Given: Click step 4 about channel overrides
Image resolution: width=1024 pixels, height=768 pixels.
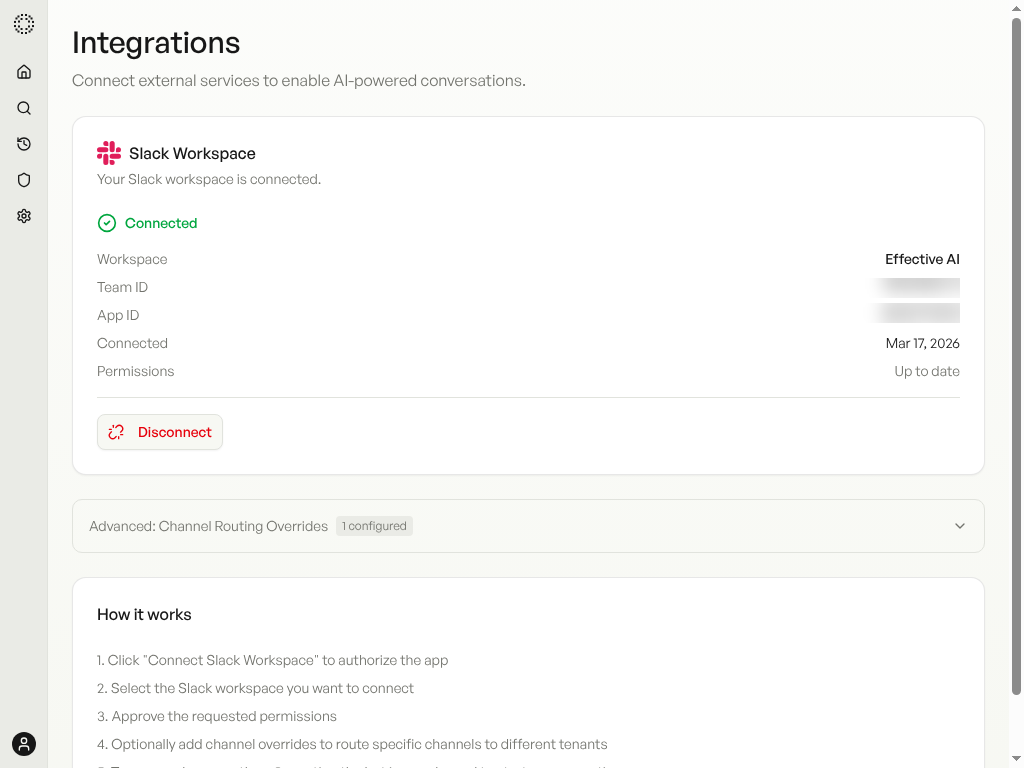Looking at the screenshot, I should click(352, 744).
